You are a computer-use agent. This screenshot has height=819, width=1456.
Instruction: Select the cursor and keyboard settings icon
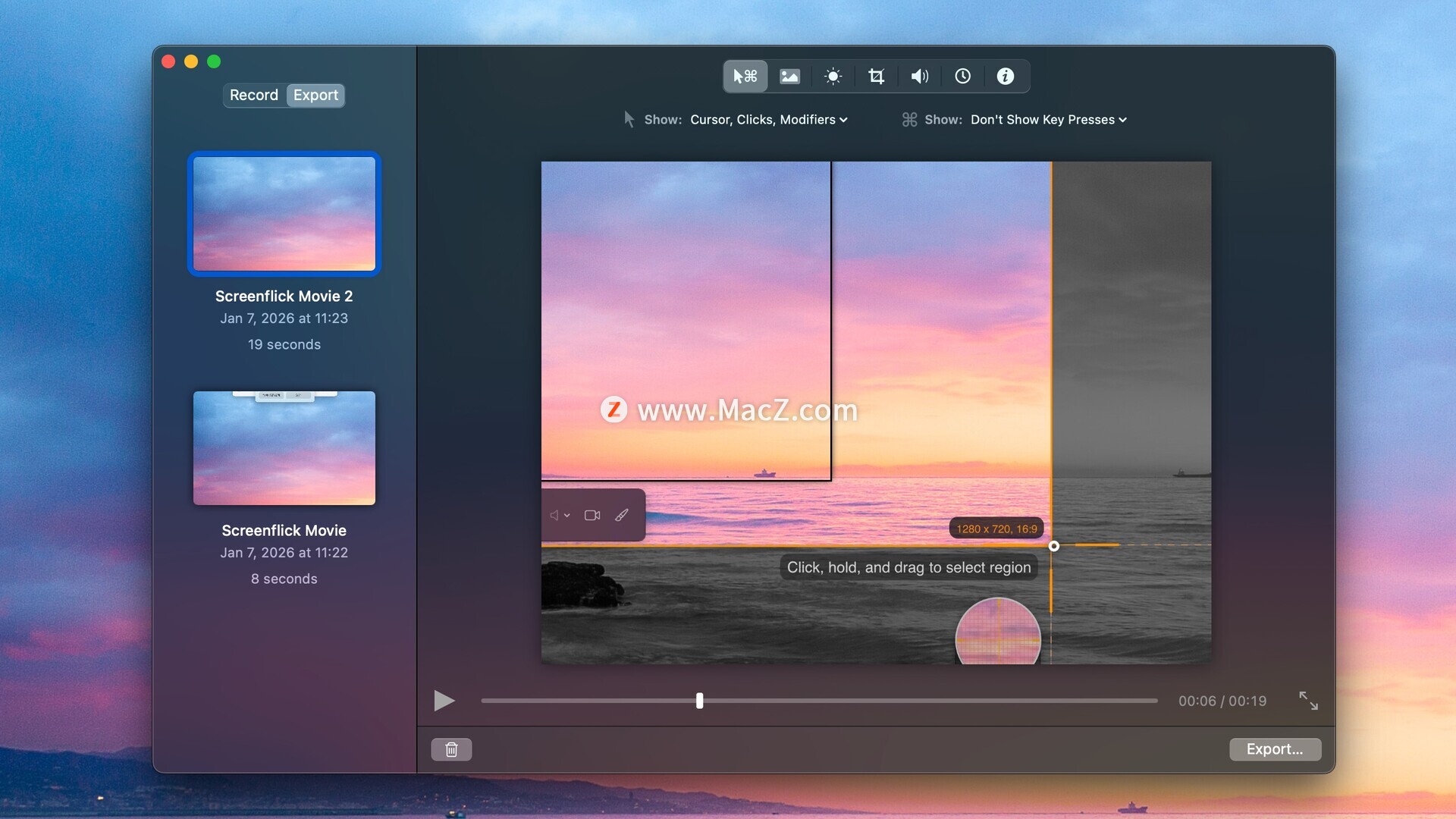(745, 76)
